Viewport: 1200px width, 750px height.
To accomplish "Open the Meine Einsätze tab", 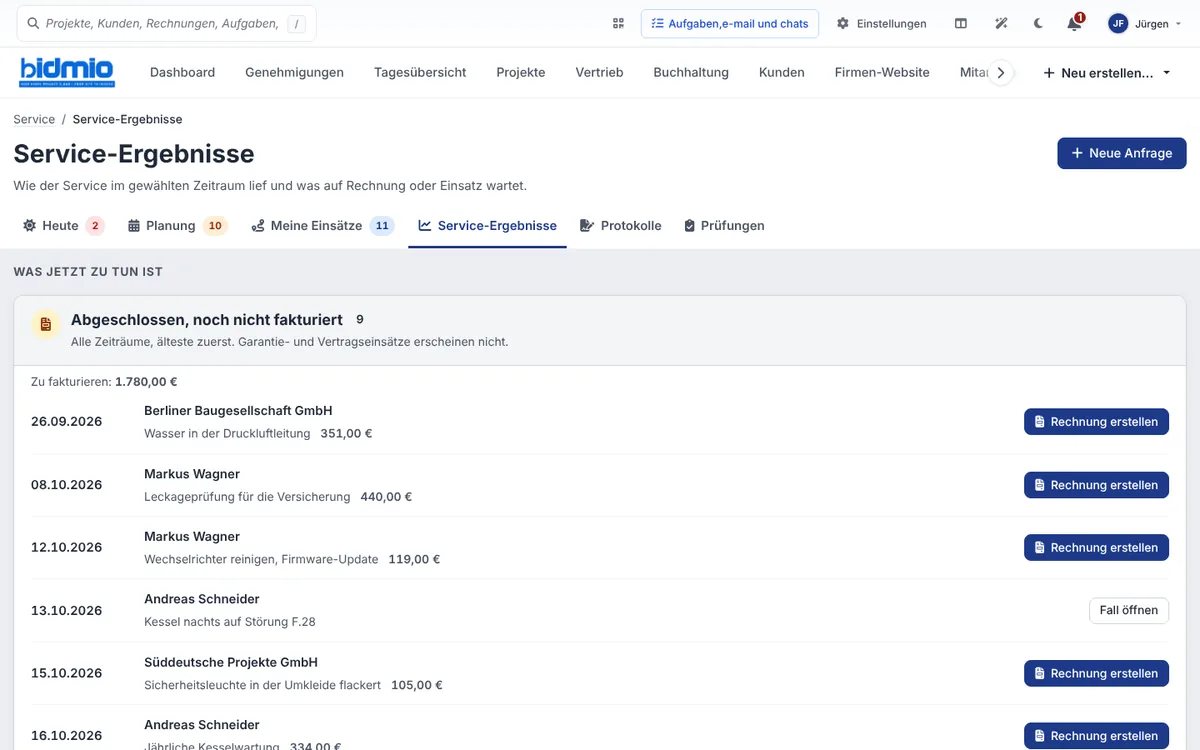I will pyautogui.click(x=323, y=226).
